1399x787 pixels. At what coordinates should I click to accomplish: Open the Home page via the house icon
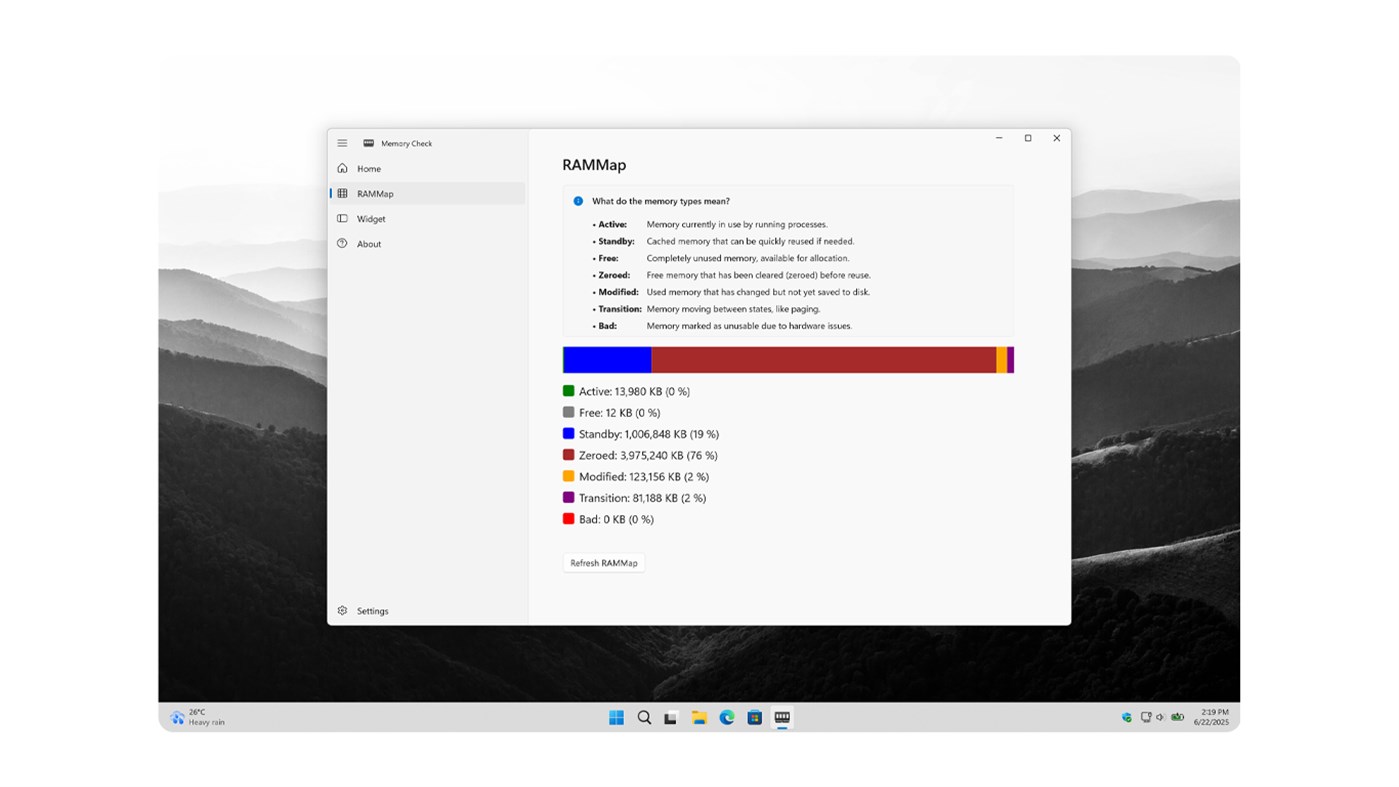pyautogui.click(x=341, y=168)
